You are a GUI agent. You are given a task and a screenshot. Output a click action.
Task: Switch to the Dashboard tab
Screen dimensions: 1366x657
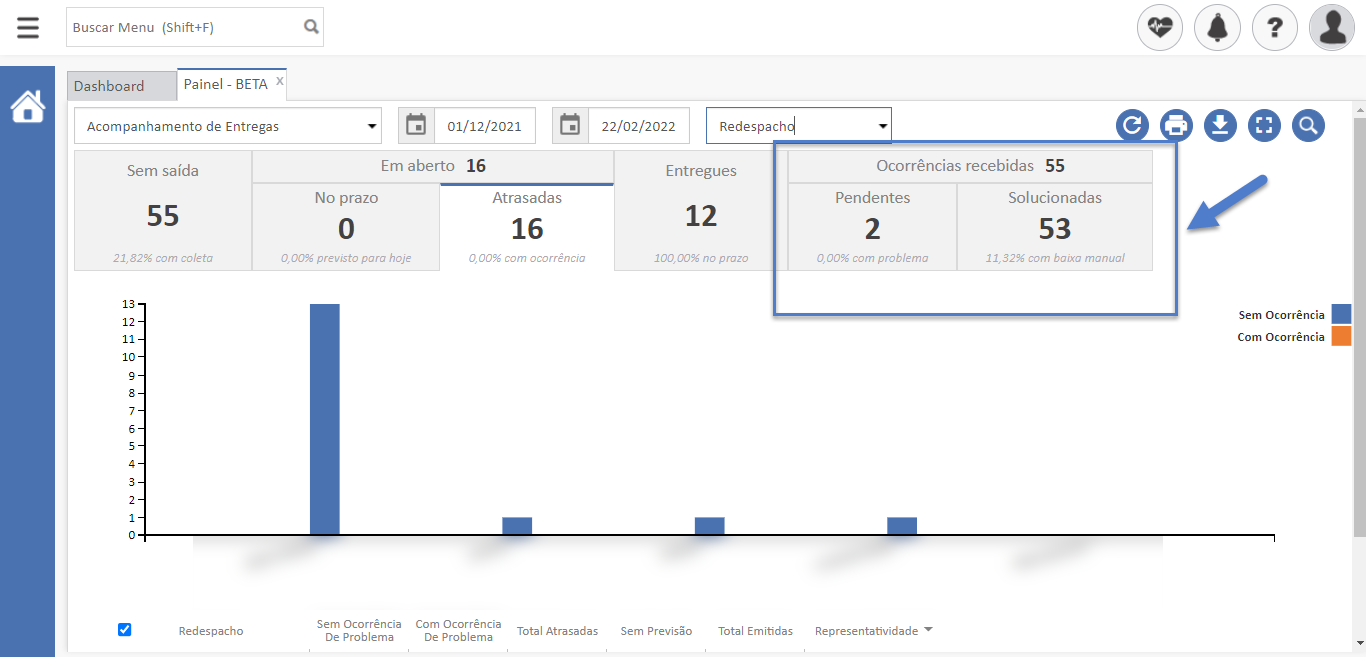pos(110,86)
